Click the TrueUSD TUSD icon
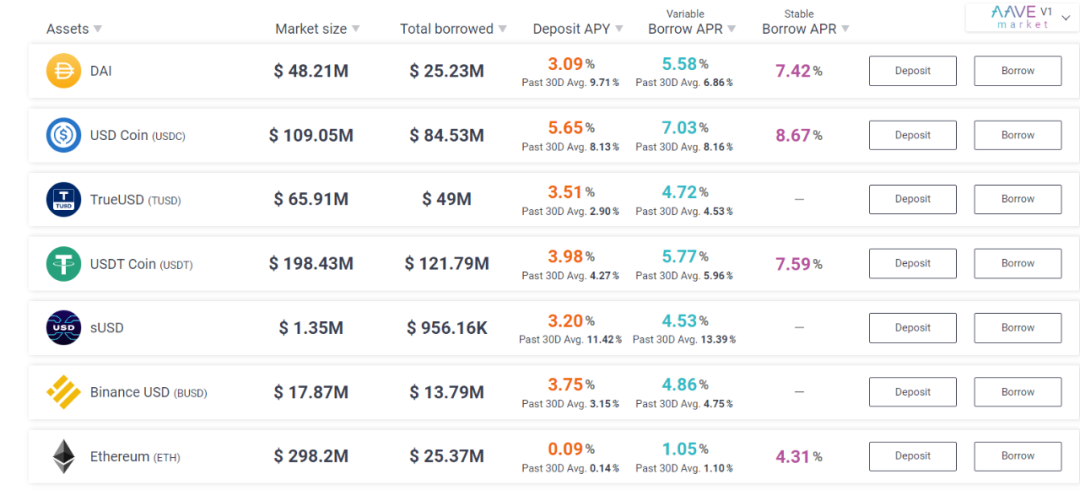The height and width of the screenshot is (490, 1080). click(63, 199)
